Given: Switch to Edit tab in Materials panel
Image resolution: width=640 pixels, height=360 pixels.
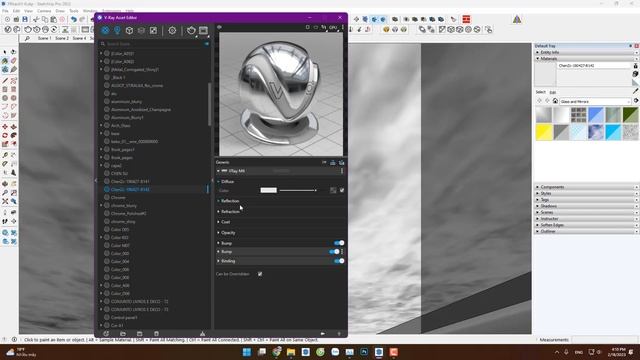Looking at the screenshot, I should [x=553, y=92].
